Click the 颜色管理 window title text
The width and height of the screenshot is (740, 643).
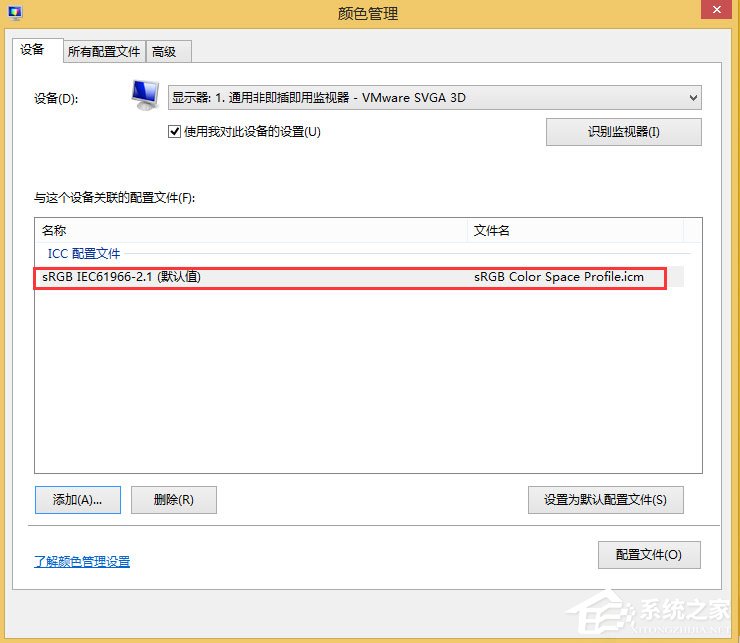369,13
